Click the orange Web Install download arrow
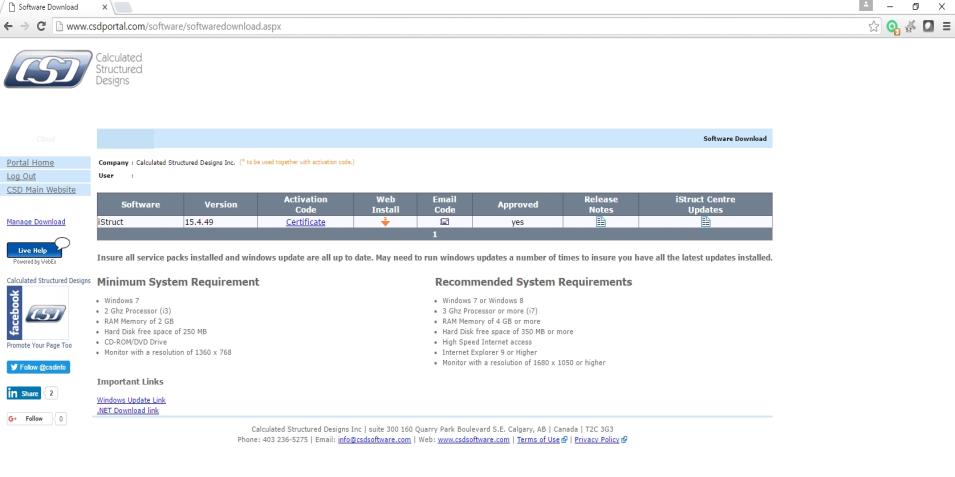Image resolution: width=955 pixels, height=477 pixels. pos(386,222)
